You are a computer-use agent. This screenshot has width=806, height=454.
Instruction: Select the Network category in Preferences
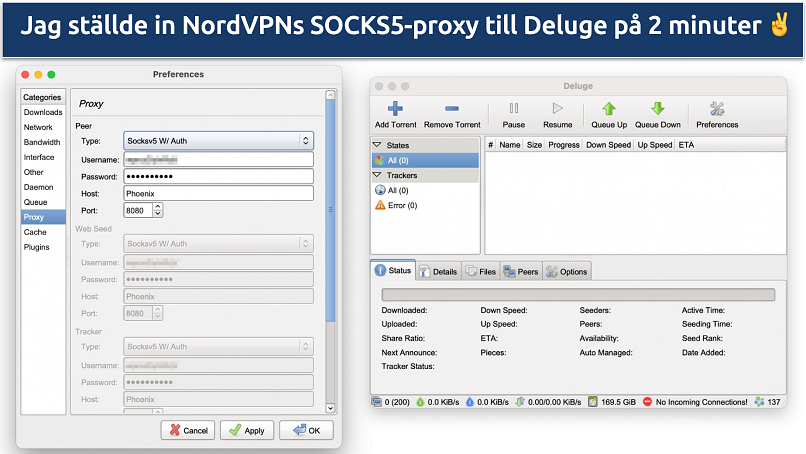tap(39, 127)
